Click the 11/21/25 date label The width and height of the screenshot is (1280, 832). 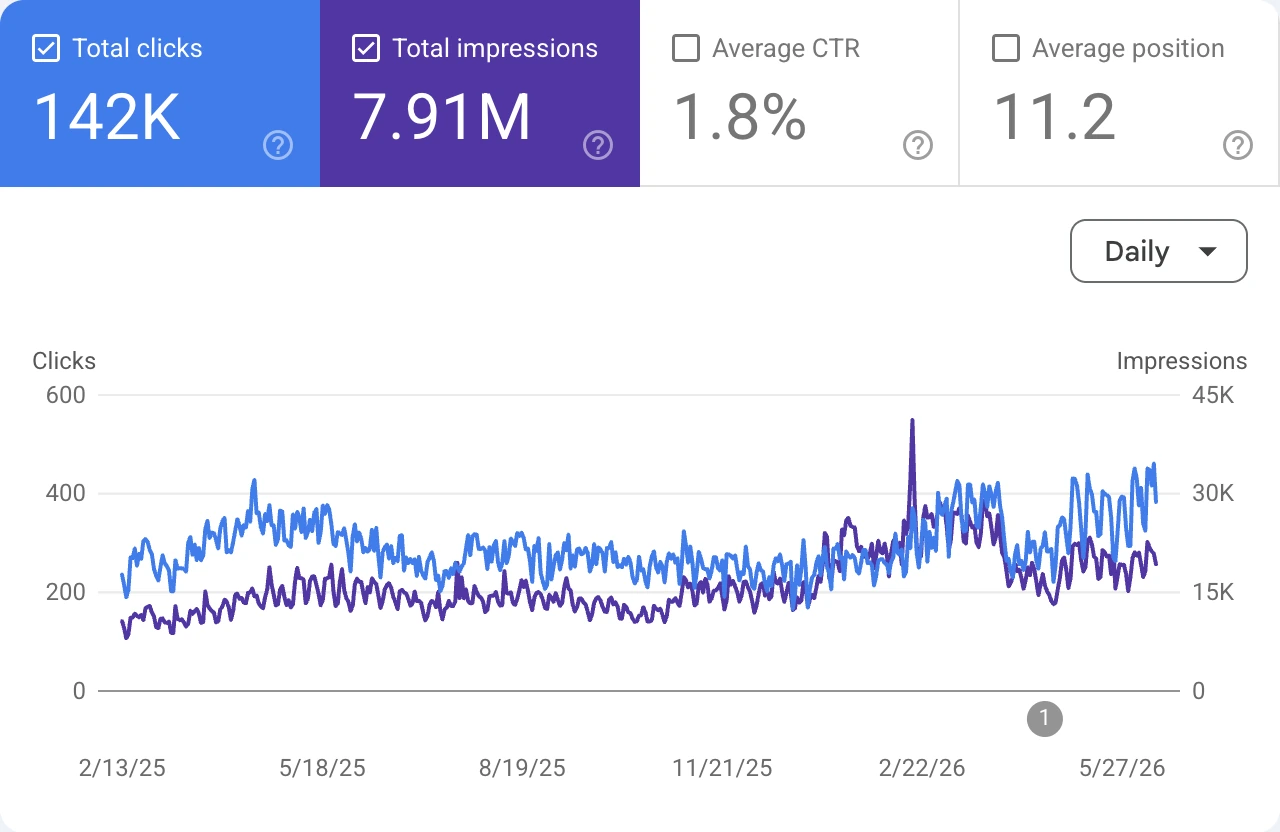[722, 768]
